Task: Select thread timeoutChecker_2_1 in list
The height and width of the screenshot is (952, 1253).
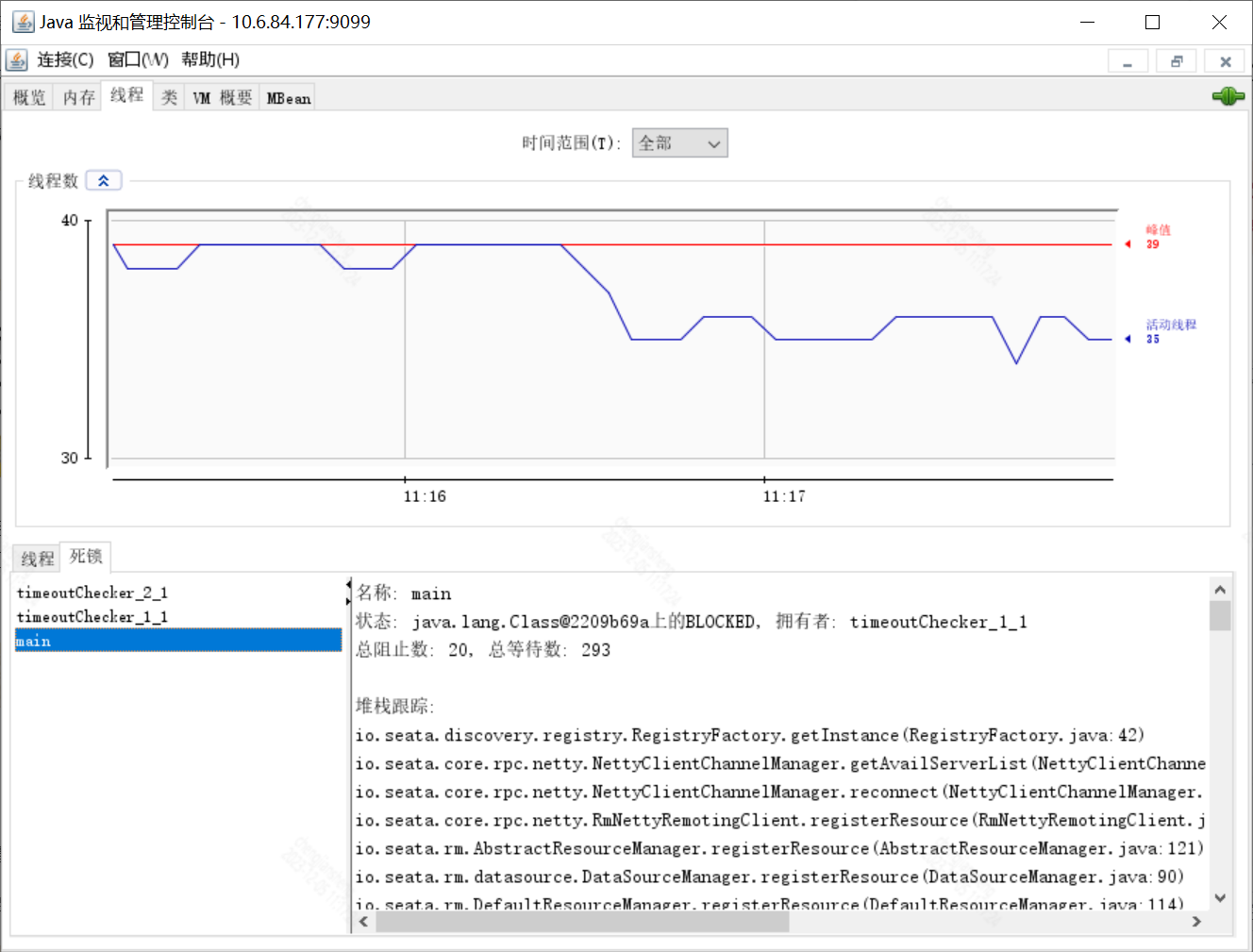Action: tap(178, 593)
